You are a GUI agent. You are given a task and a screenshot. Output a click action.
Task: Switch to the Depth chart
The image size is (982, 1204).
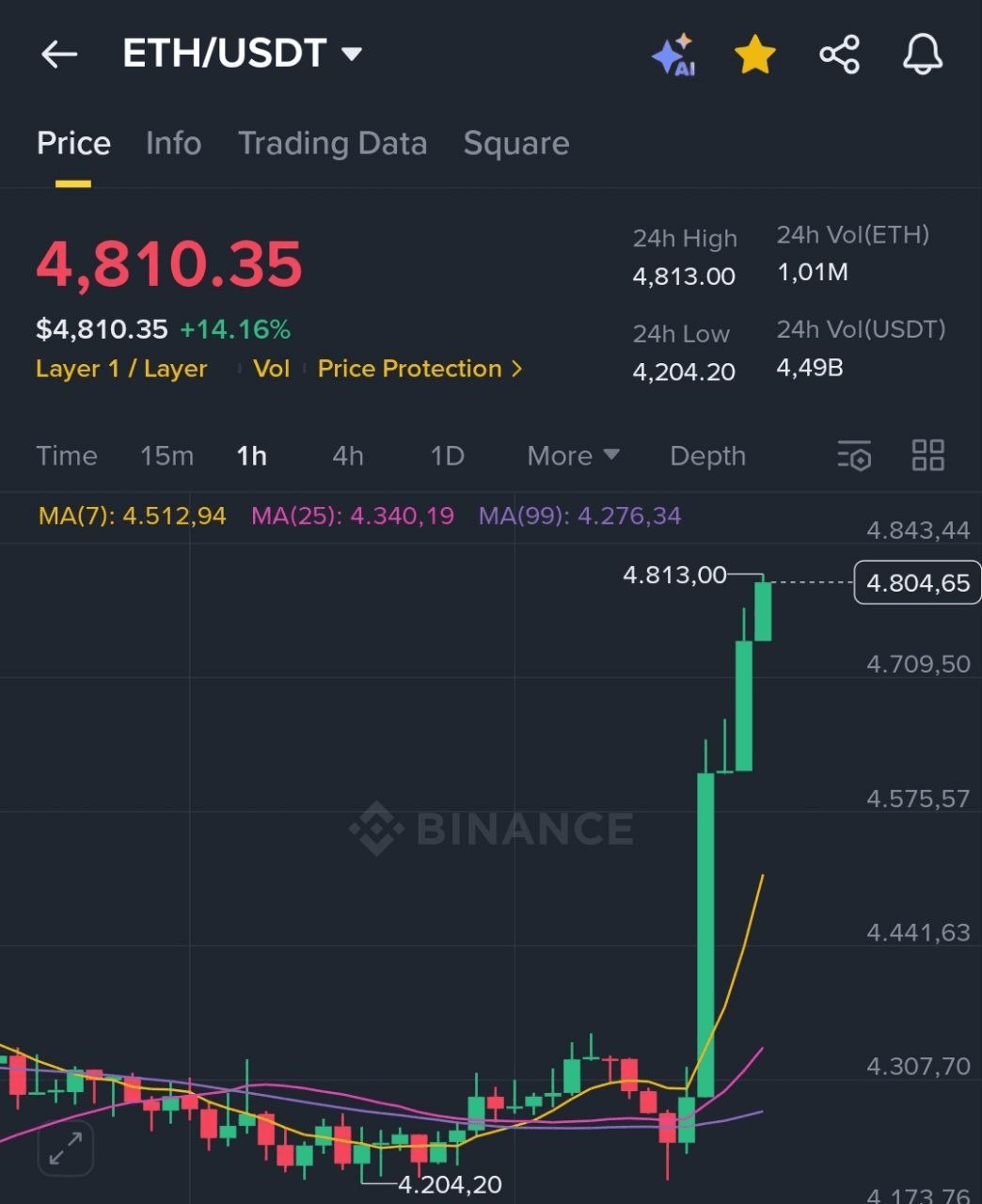click(x=707, y=456)
